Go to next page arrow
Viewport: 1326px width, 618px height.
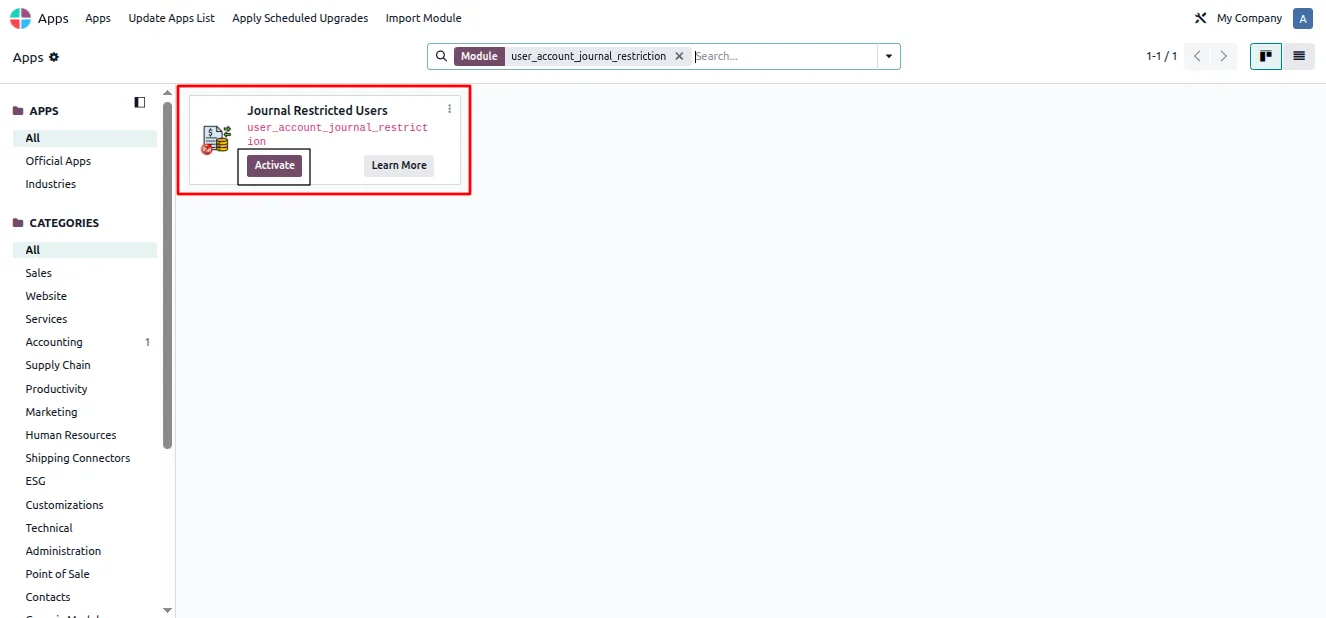pos(1223,56)
